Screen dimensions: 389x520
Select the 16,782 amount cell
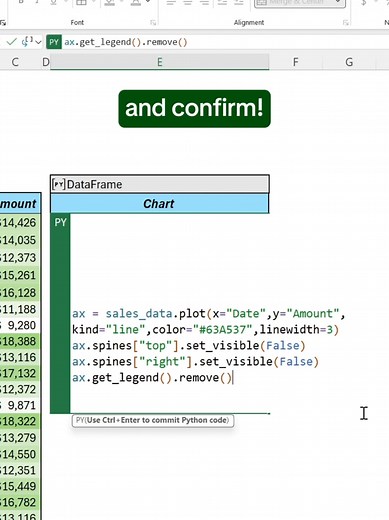coord(20,502)
